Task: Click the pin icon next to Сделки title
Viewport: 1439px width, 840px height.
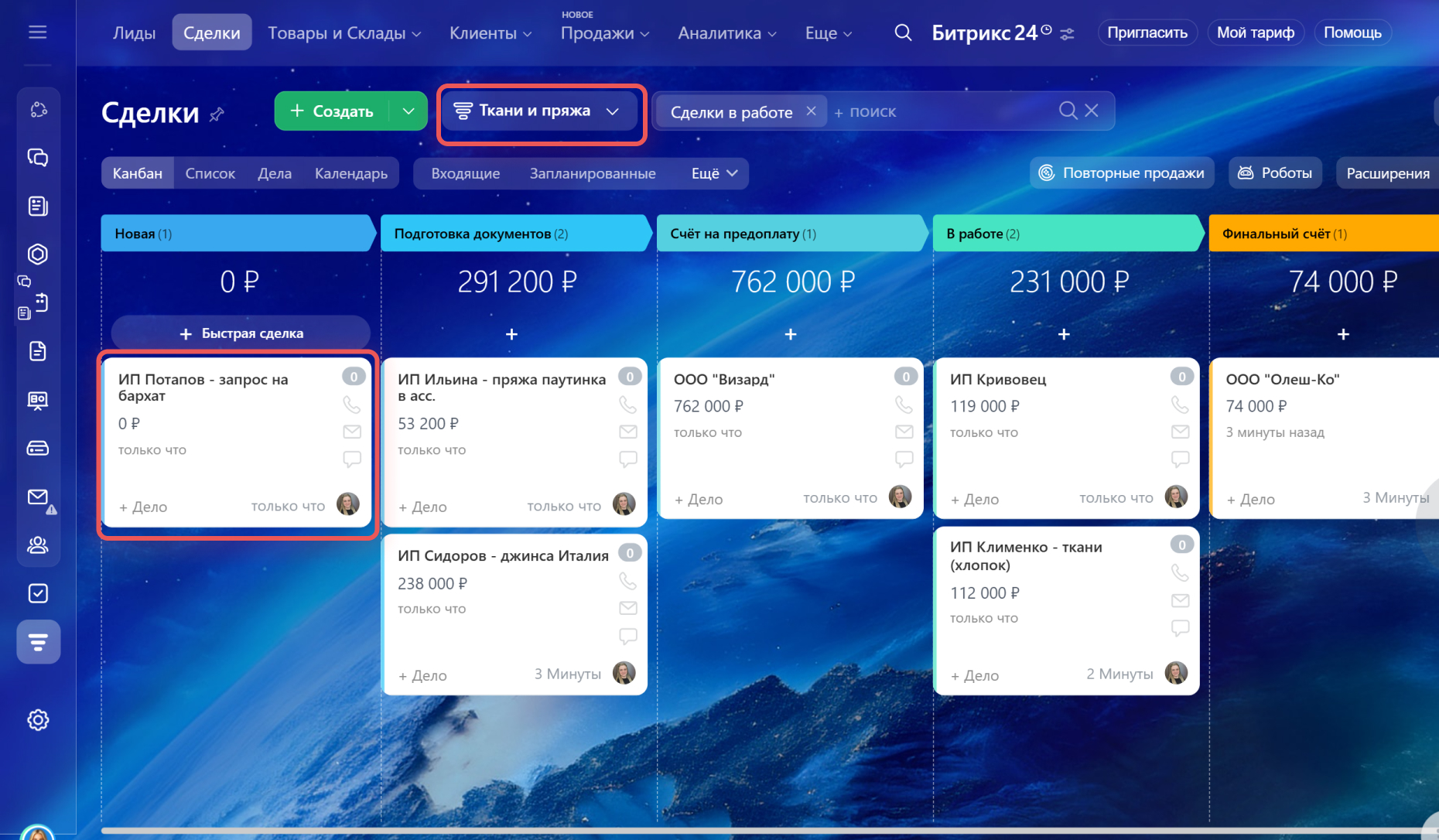Action: point(217,114)
